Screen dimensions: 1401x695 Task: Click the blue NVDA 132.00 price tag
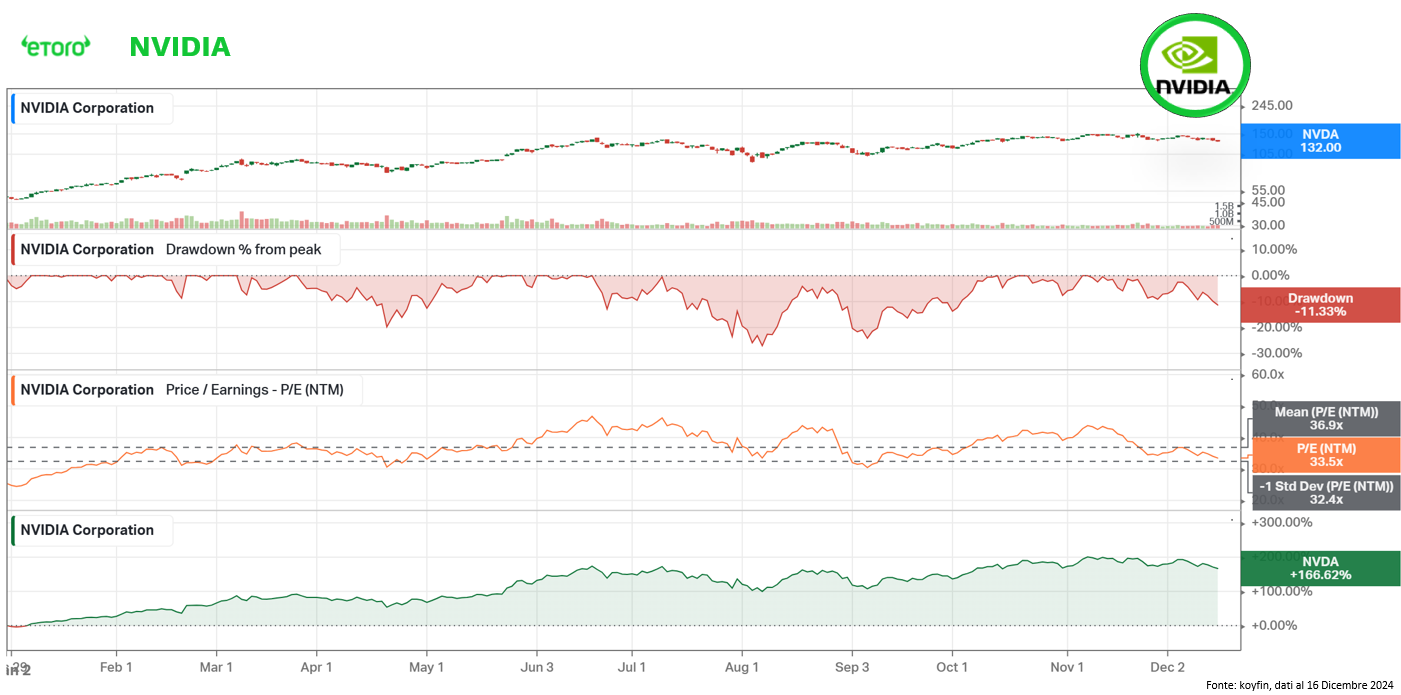[x=1320, y=141]
